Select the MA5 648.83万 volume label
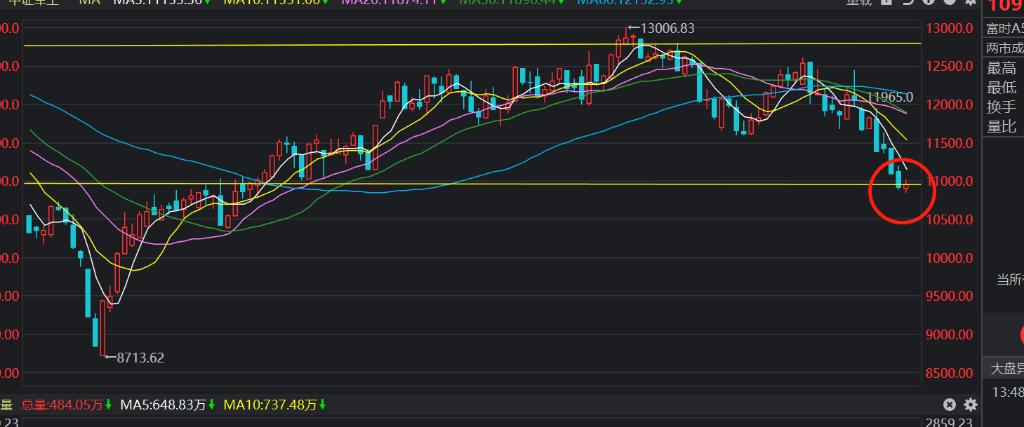This screenshot has width=1024, height=427. click(161, 405)
